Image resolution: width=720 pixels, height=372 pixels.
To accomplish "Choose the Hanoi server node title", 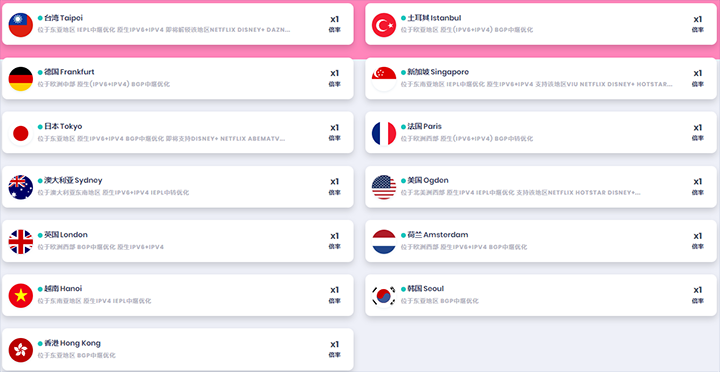I will click(x=63, y=289).
